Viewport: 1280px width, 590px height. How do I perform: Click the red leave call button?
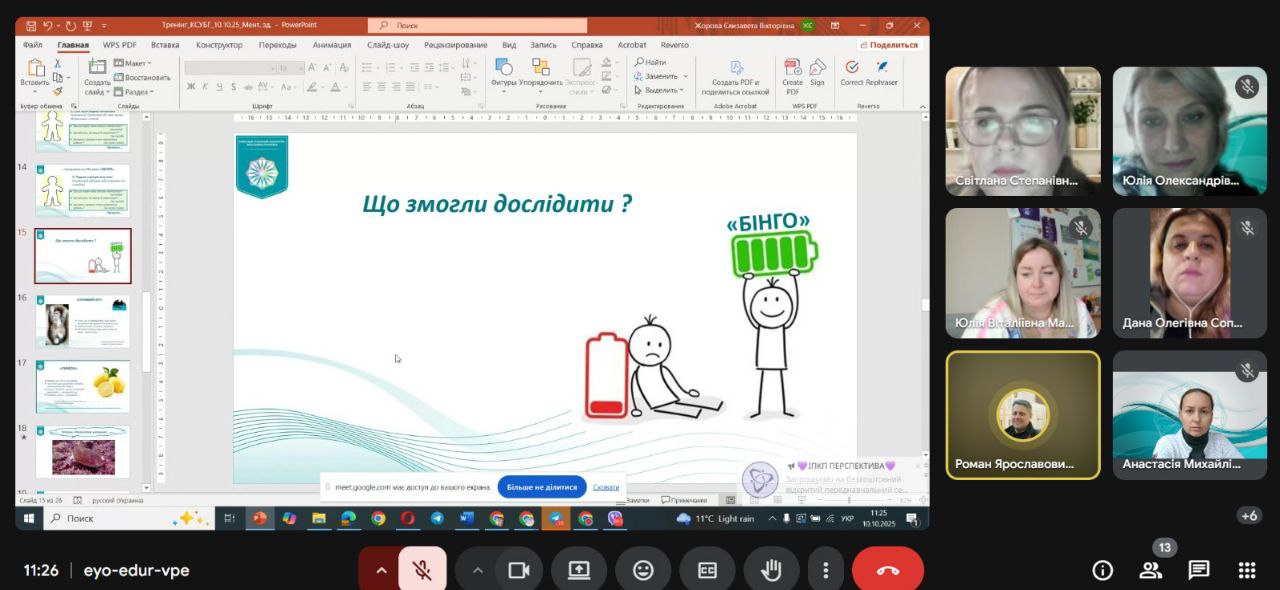click(887, 570)
